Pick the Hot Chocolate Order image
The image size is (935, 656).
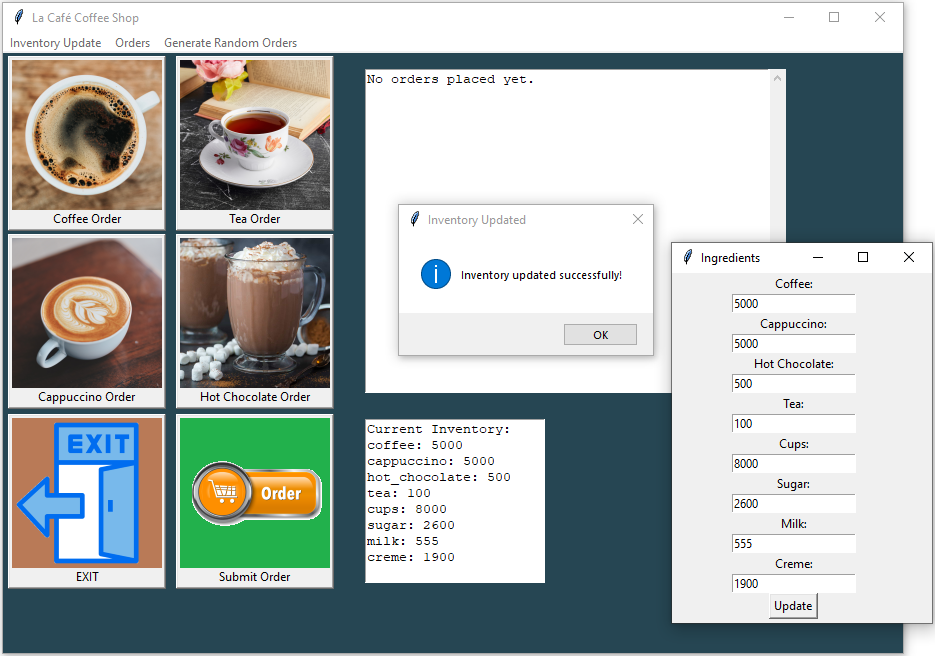(255, 313)
